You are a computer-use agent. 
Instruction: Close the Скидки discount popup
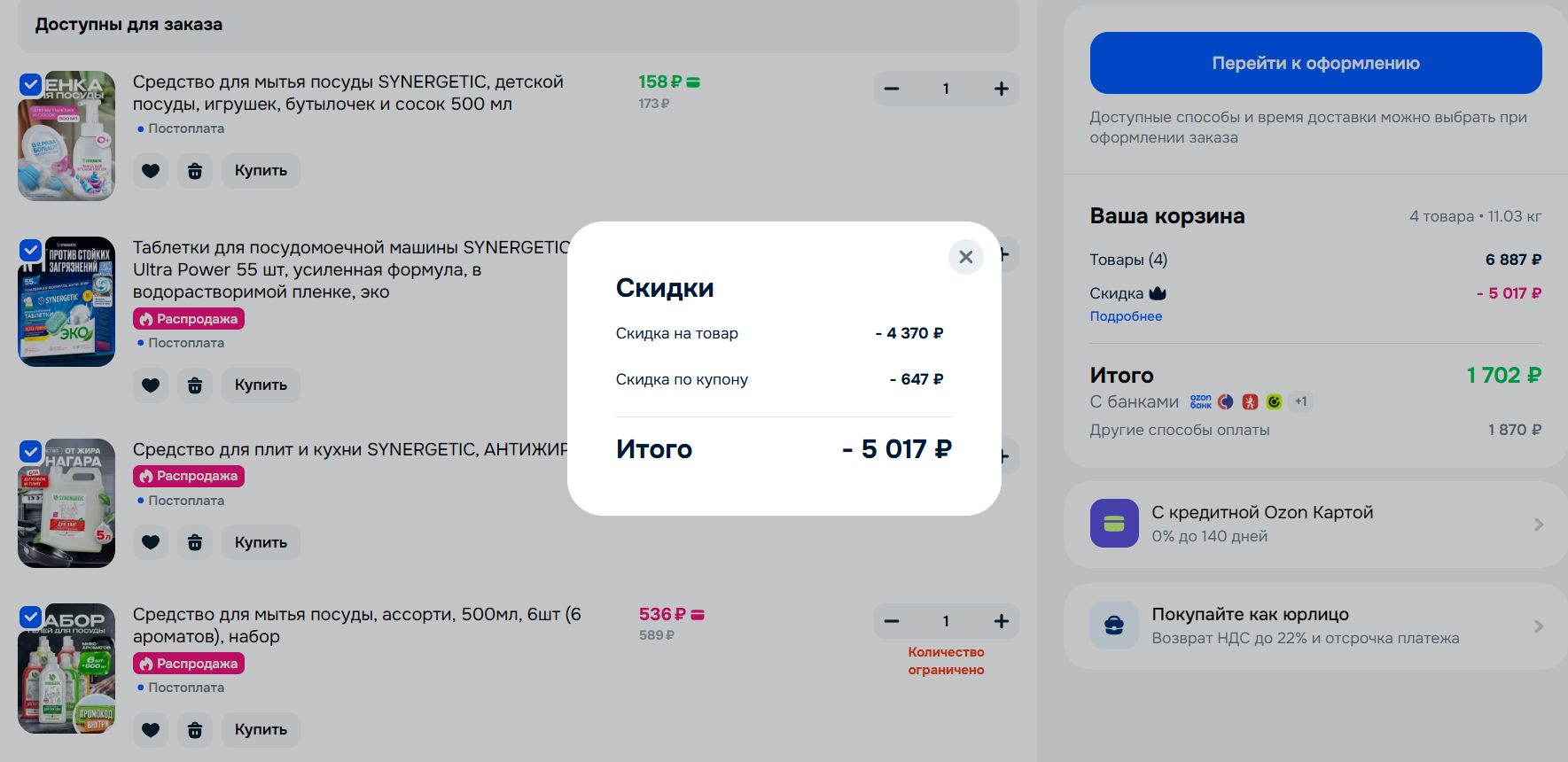pos(966,257)
